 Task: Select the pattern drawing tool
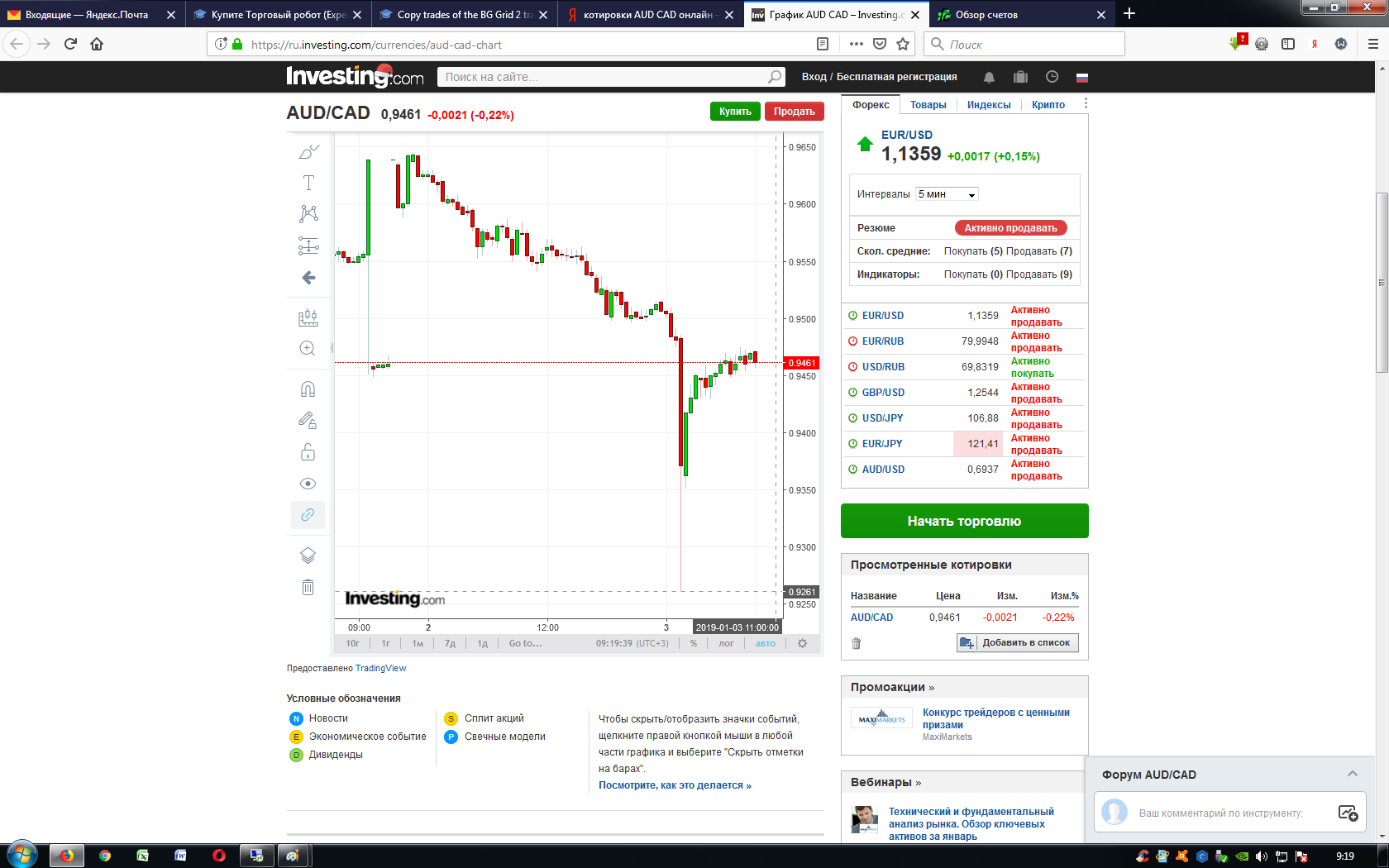[x=308, y=213]
